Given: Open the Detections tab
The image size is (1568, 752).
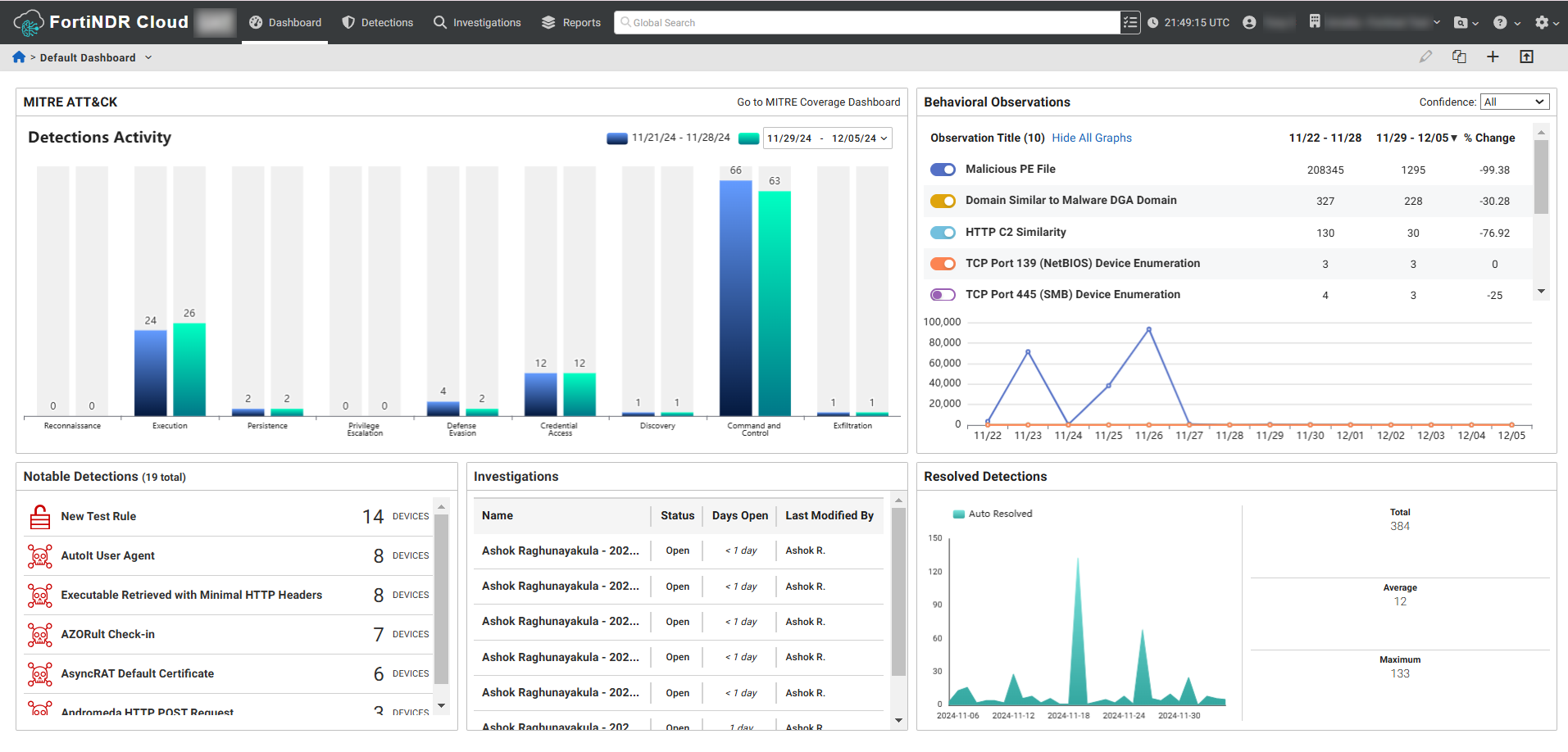Looking at the screenshot, I should click(377, 23).
